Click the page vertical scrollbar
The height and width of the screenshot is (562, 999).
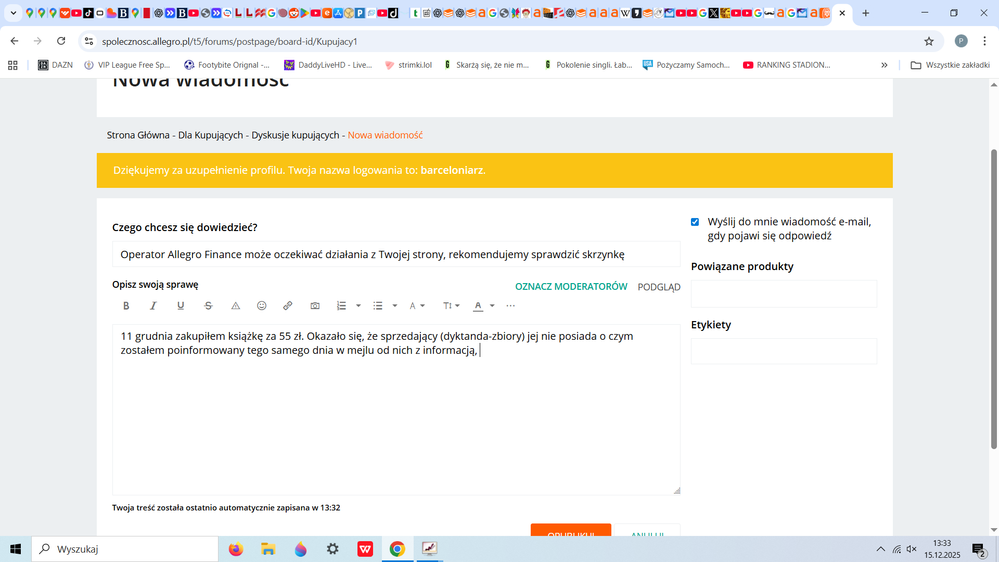(993, 299)
